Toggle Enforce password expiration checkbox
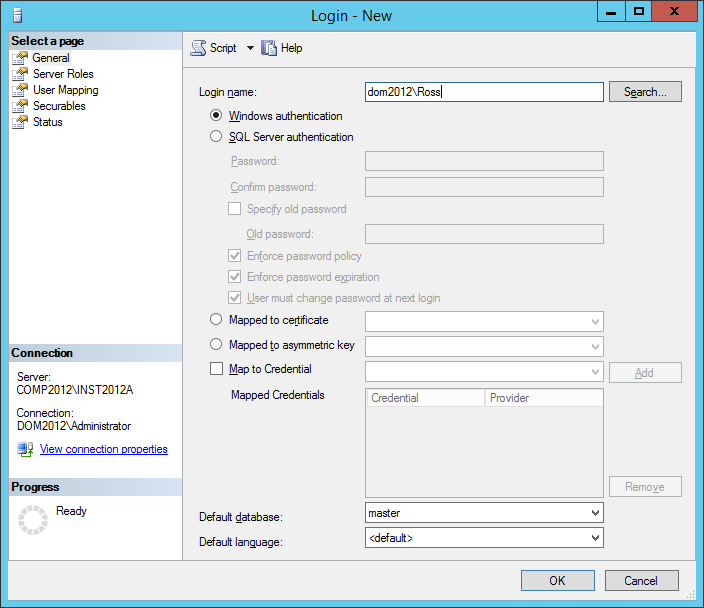 234,276
